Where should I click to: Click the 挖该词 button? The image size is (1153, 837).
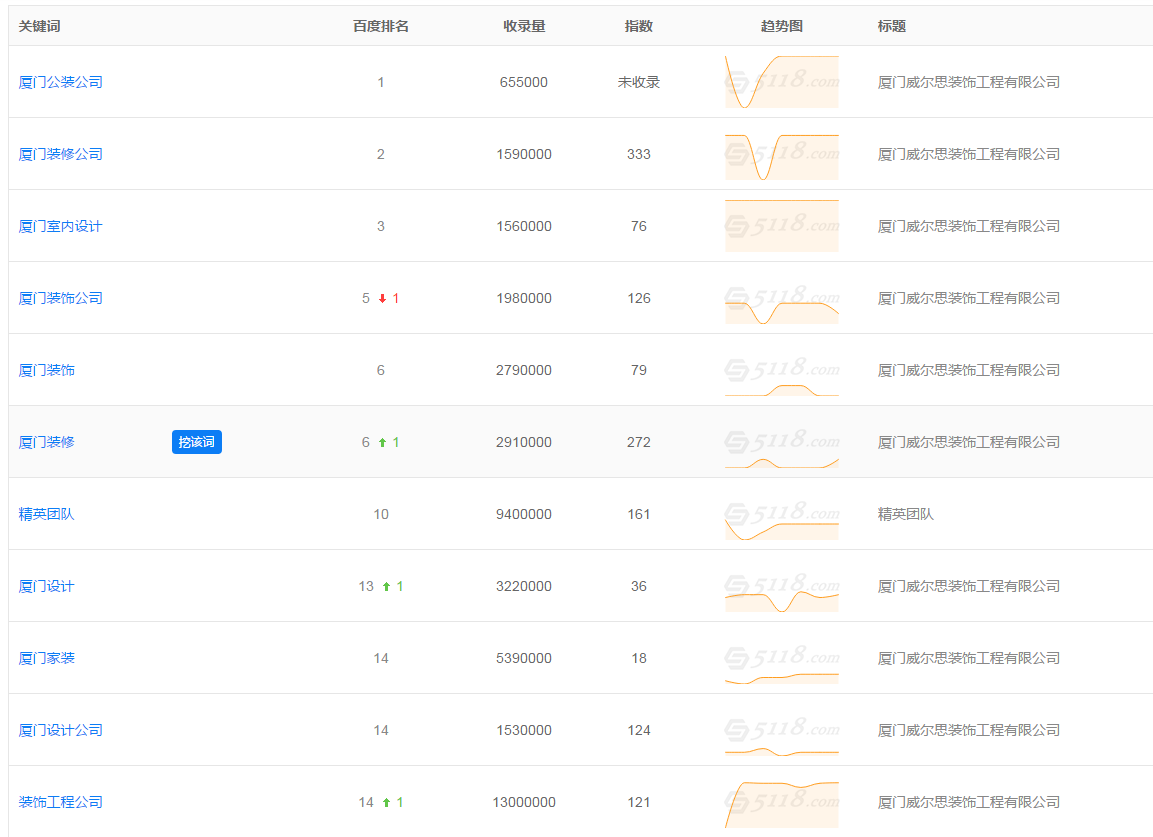point(196,442)
